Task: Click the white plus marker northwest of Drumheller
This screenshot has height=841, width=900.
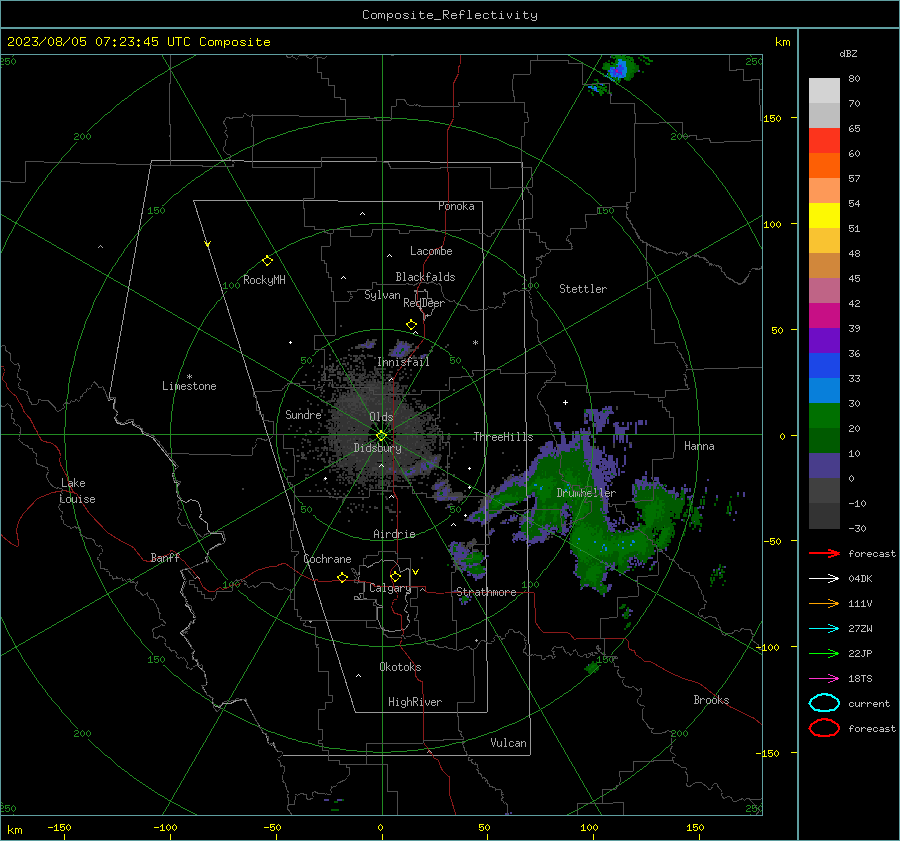Action: tap(565, 402)
